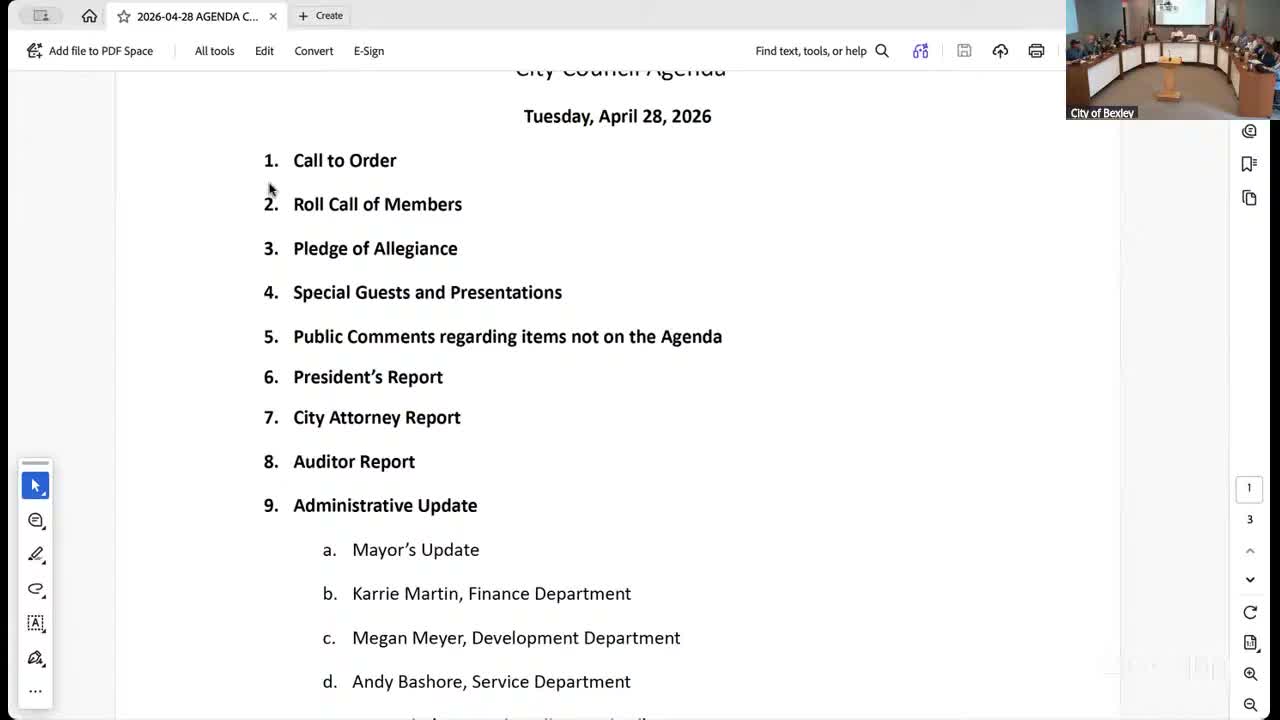Choose the Fill and sign pen tool
Viewport: 1280px width, 720px height.
[35, 658]
